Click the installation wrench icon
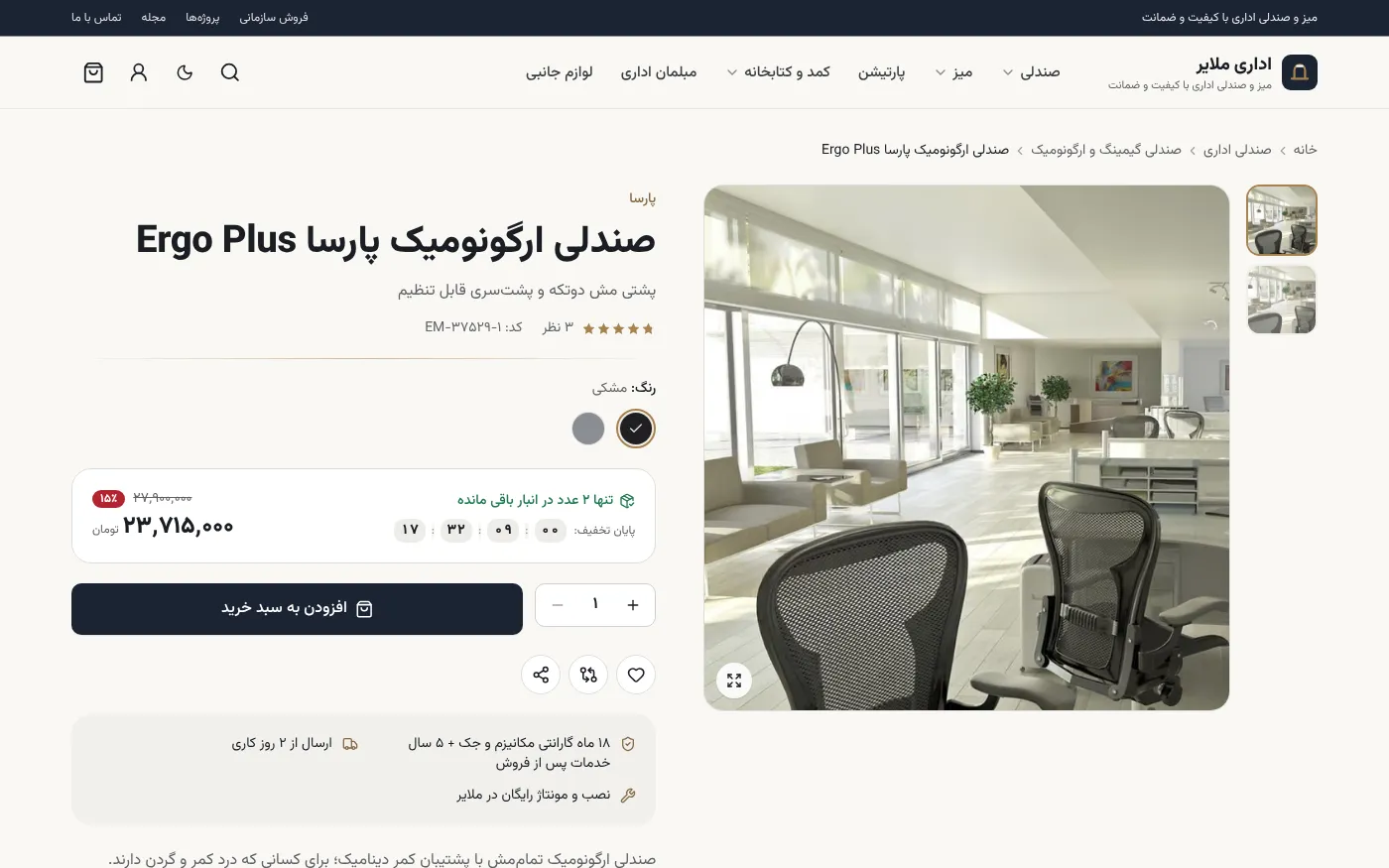1389x868 pixels. tap(628, 796)
